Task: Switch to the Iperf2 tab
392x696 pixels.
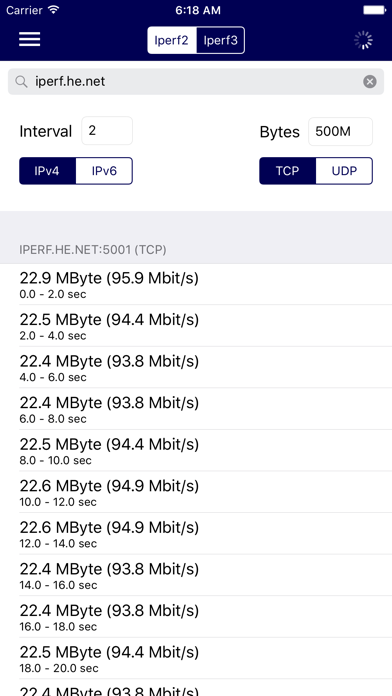Action: [172, 40]
